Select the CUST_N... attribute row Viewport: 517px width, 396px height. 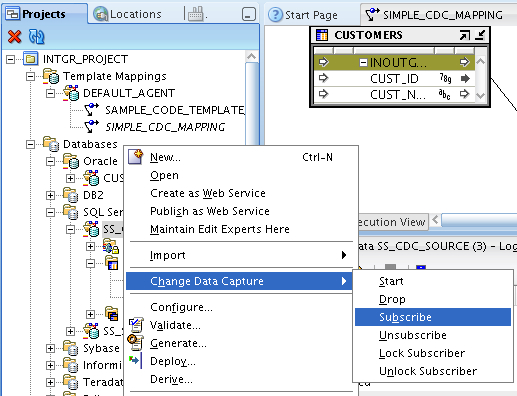(x=394, y=95)
